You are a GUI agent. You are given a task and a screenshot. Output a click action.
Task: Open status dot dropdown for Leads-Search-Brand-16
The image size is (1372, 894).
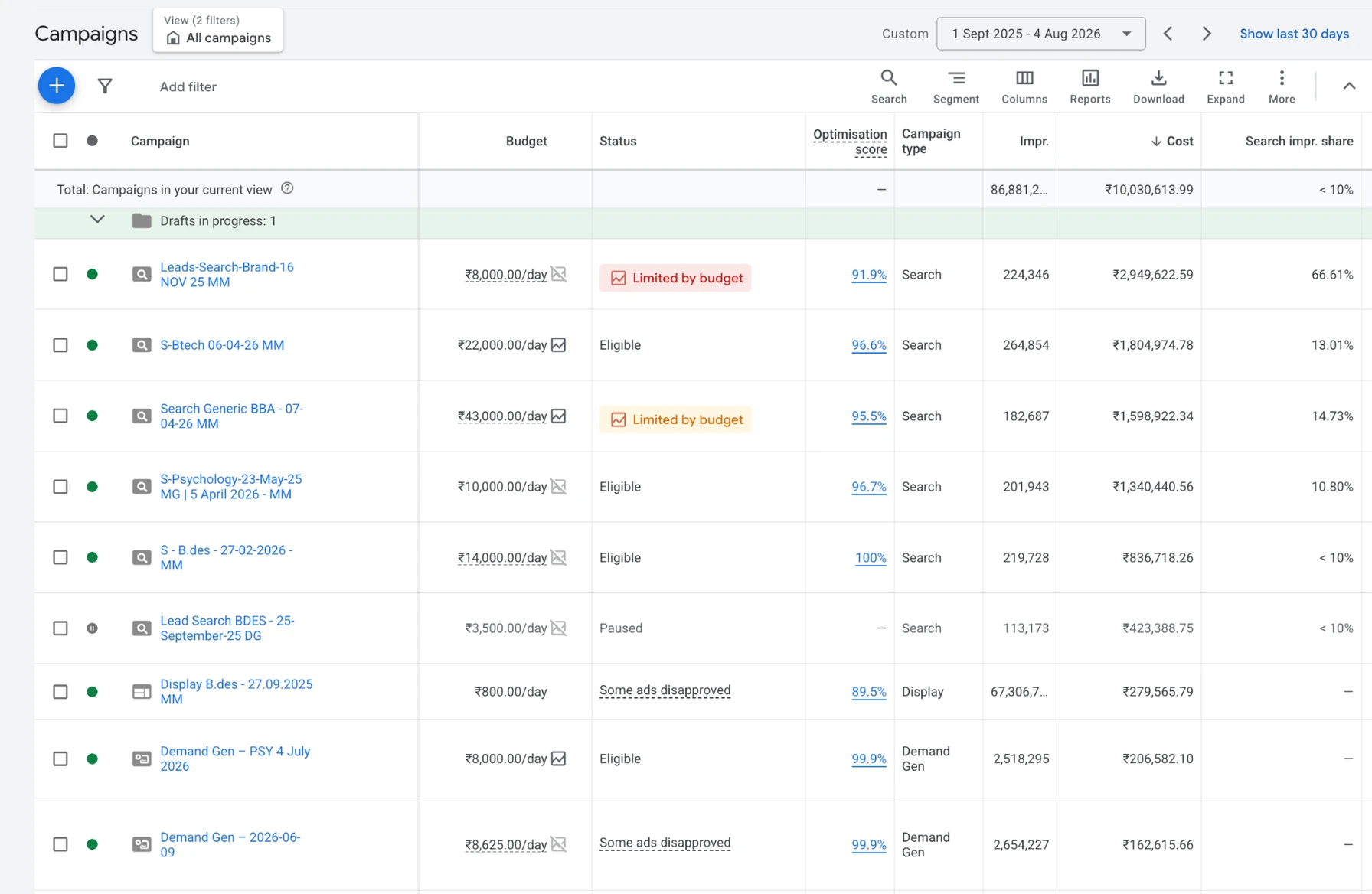coord(92,274)
